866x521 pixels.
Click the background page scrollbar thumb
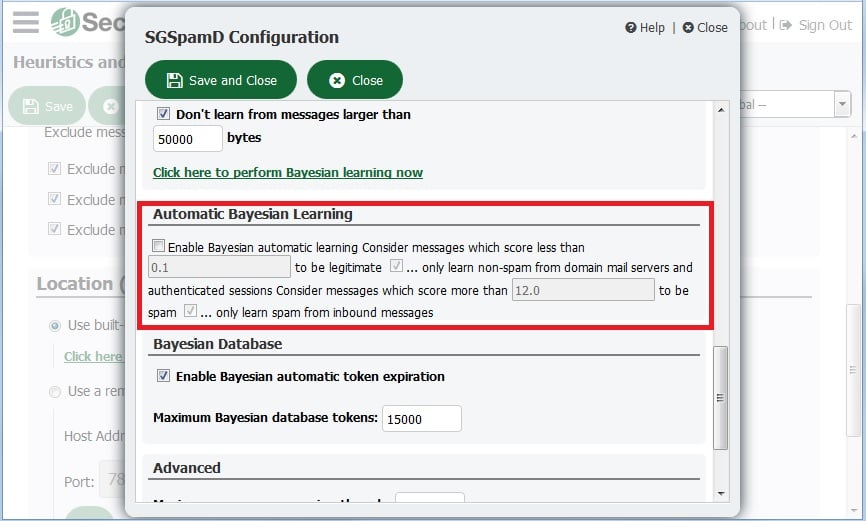(x=853, y=370)
